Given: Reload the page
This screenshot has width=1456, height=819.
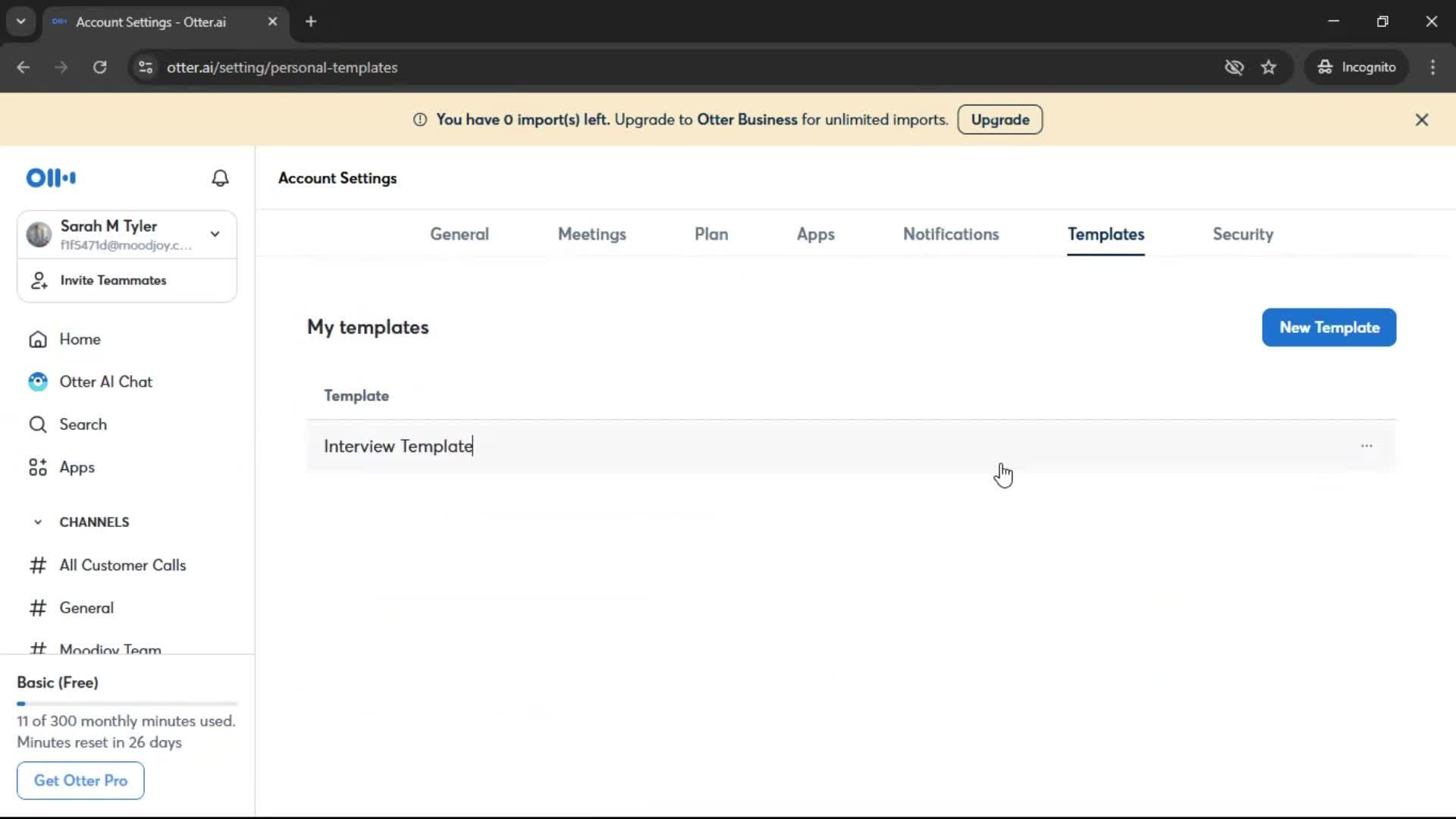Looking at the screenshot, I should click(x=99, y=67).
